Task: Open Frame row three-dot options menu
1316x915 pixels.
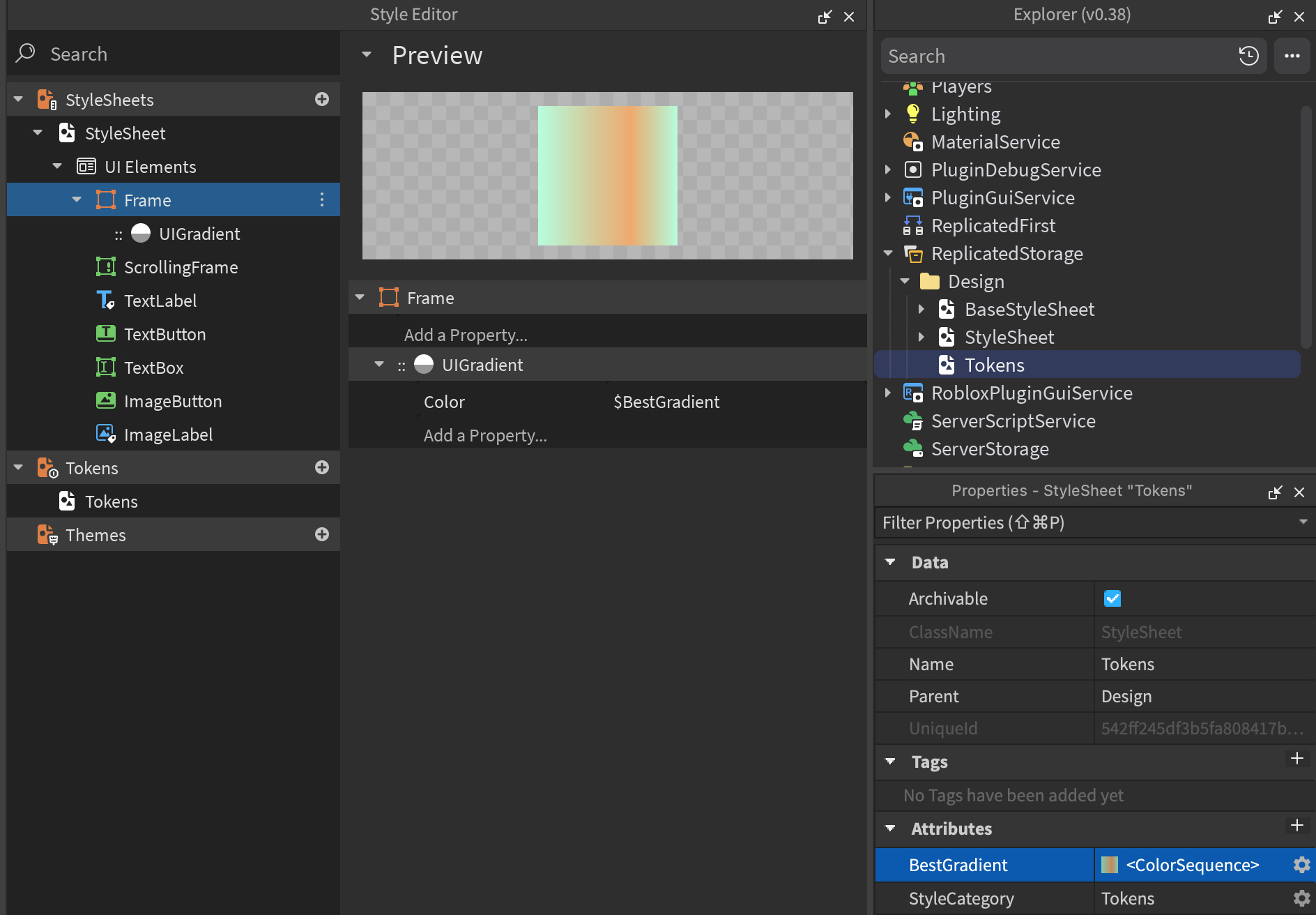Action: coord(321,200)
